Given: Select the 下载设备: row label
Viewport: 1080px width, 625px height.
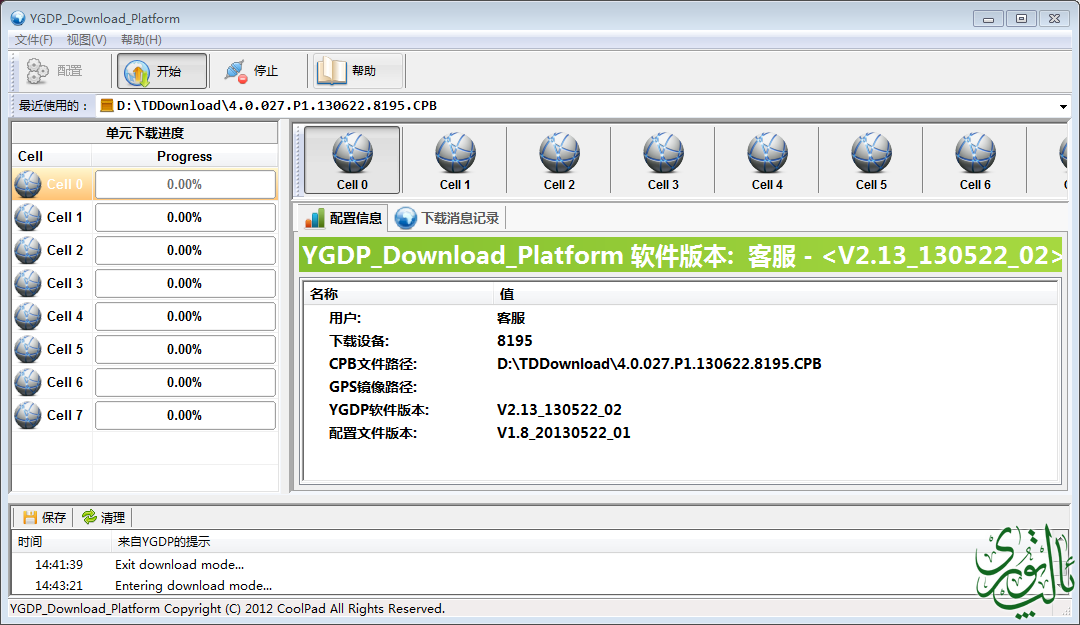Looking at the screenshot, I should pyautogui.click(x=359, y=341).
